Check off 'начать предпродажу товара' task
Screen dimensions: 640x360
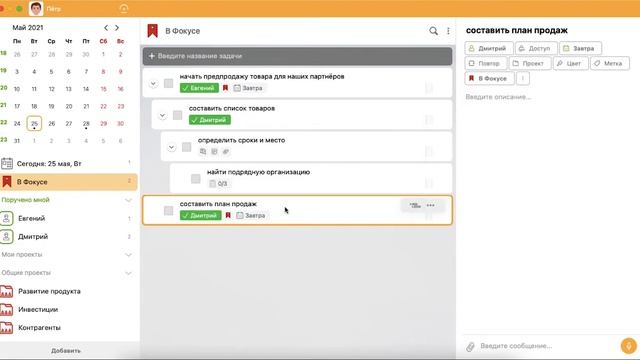click(169, 83)
